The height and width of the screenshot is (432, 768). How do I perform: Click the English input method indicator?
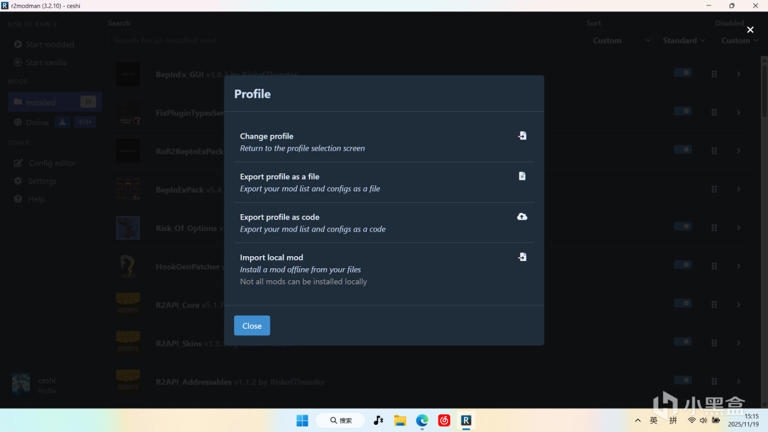pyautogui.click(x=654, y=420)
